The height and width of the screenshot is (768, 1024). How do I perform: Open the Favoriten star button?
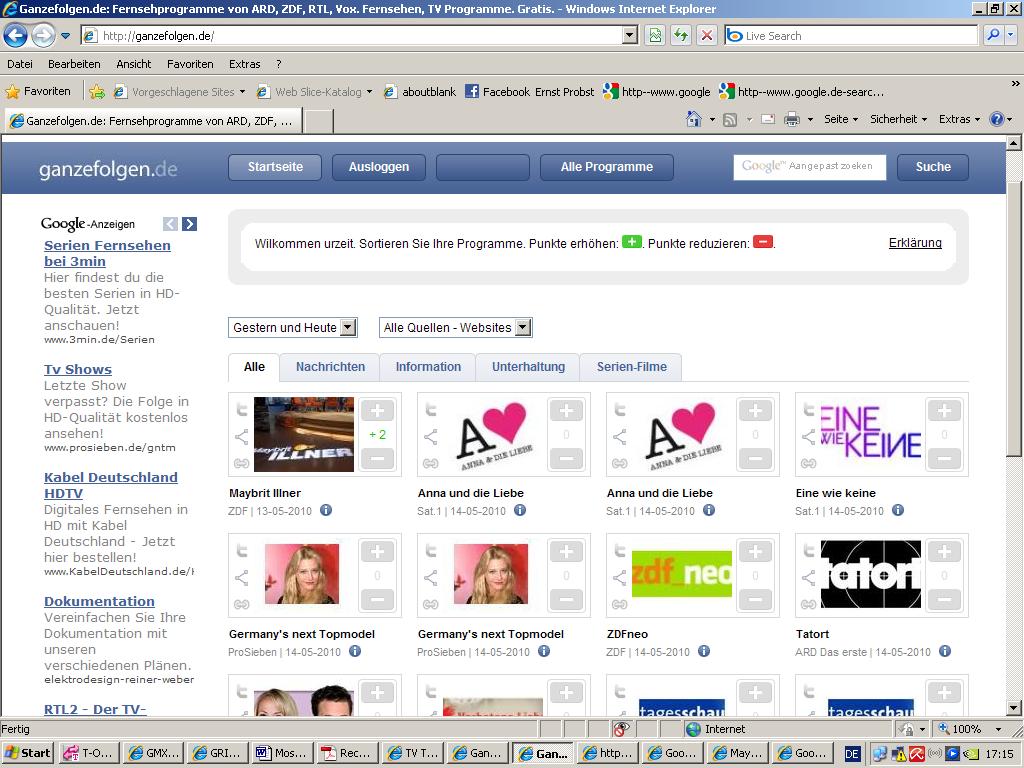pyautogui.click(x=39, y=91)
